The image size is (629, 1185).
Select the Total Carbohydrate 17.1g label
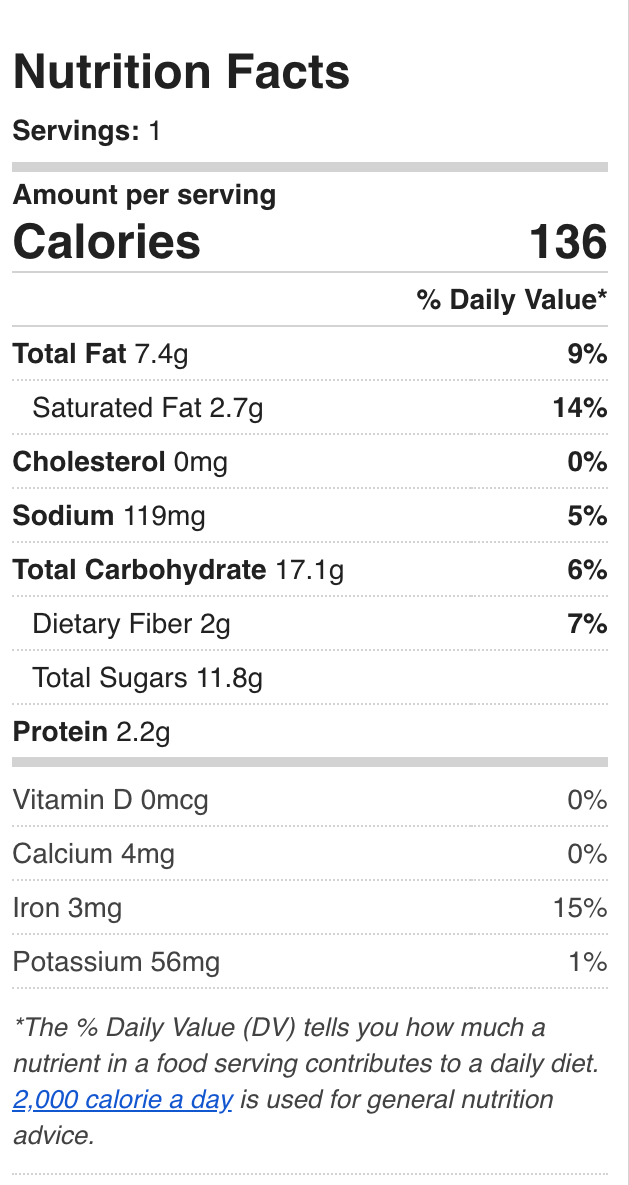point(178,570)
